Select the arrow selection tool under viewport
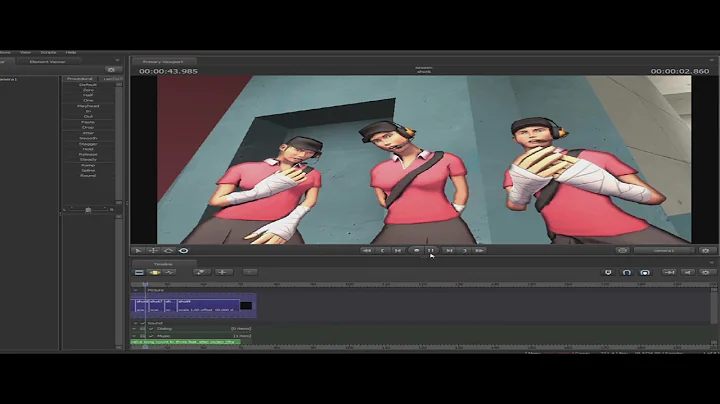 [138, 251]
